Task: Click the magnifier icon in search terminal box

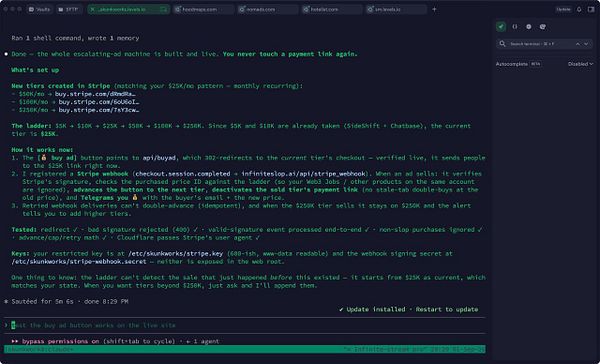Action: click(x=502, y=44)
